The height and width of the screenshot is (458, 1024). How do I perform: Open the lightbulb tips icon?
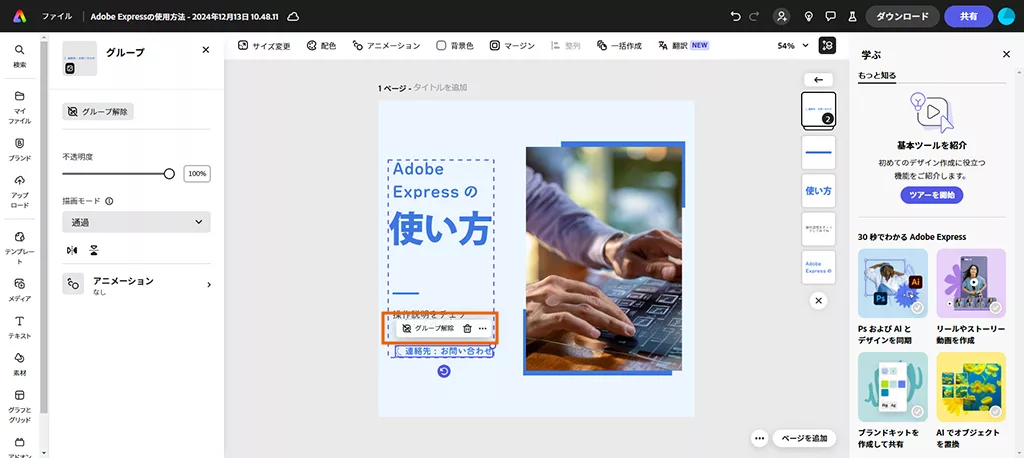coord(806,16)
